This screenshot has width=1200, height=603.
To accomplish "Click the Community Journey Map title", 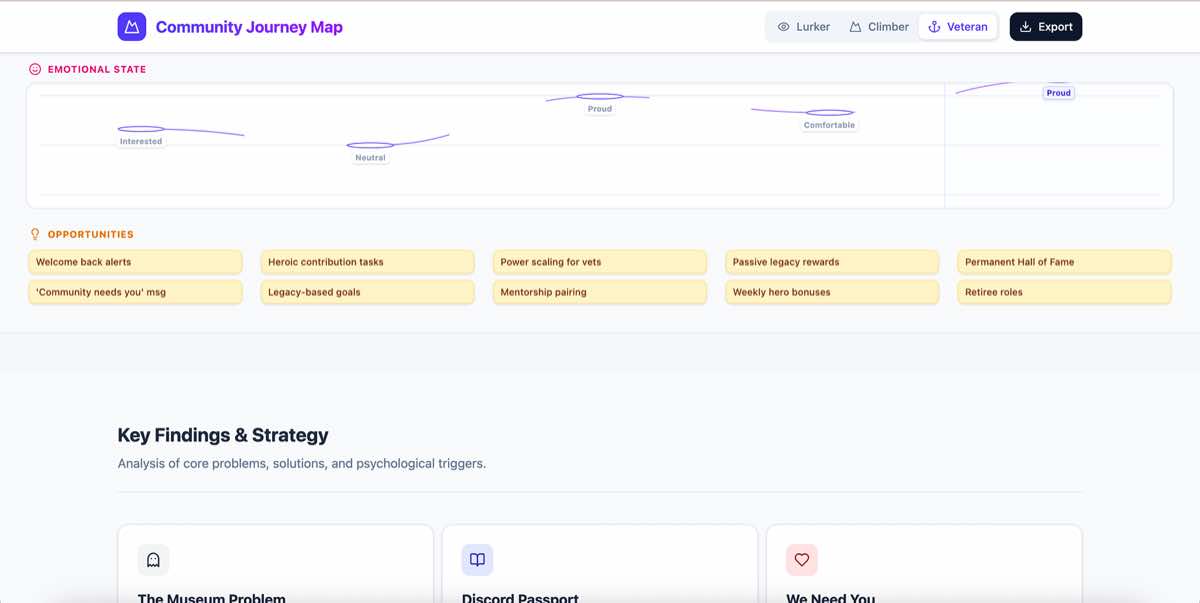I will (249, 27).
